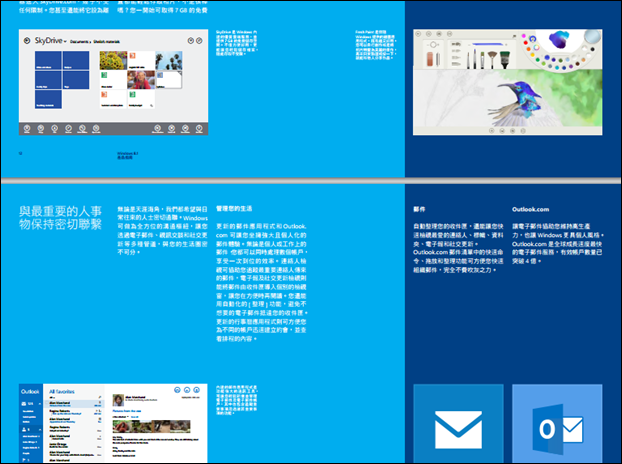Select the fan brush in Fresh Paint

click(x=492, y=59)
